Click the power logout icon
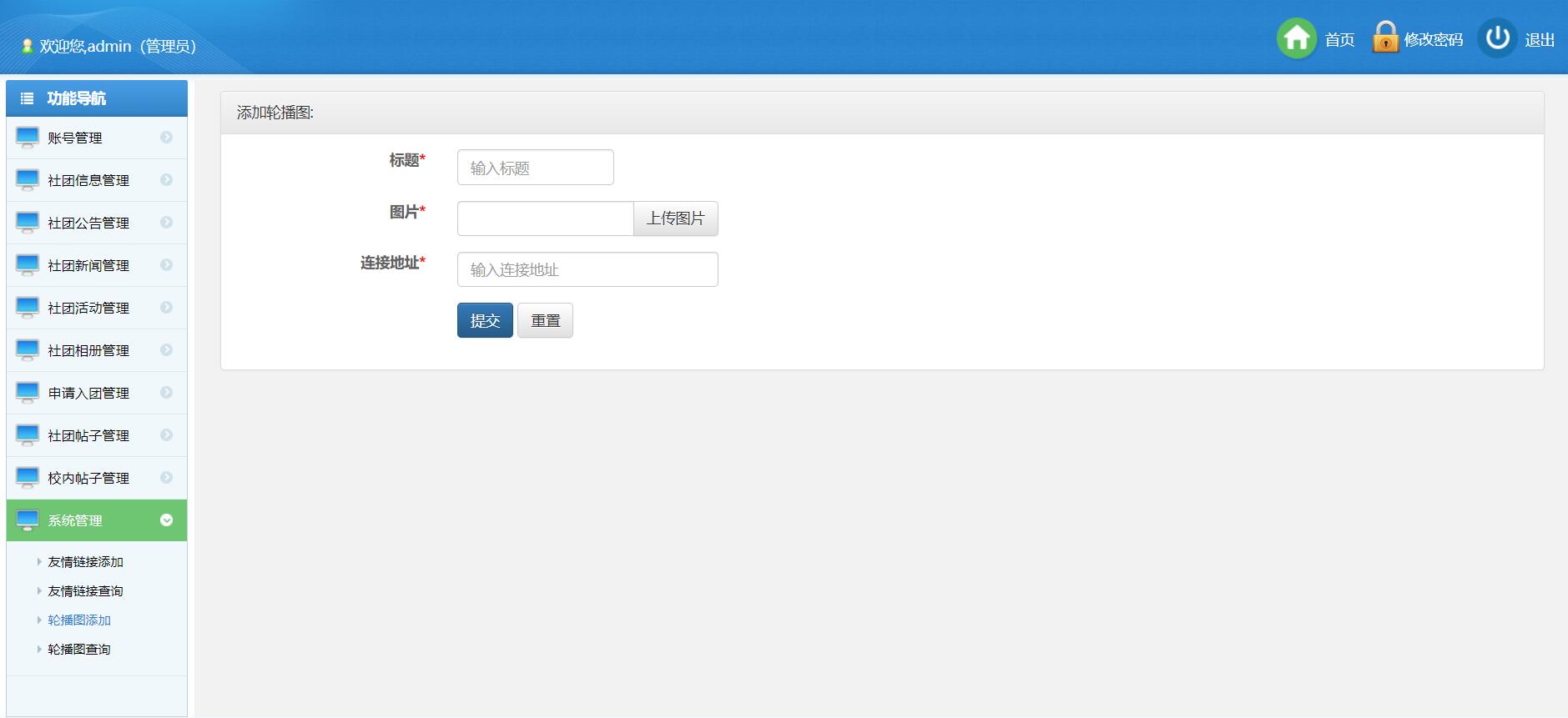Viewport: 1568px width, 718px height. [1498, 38]
